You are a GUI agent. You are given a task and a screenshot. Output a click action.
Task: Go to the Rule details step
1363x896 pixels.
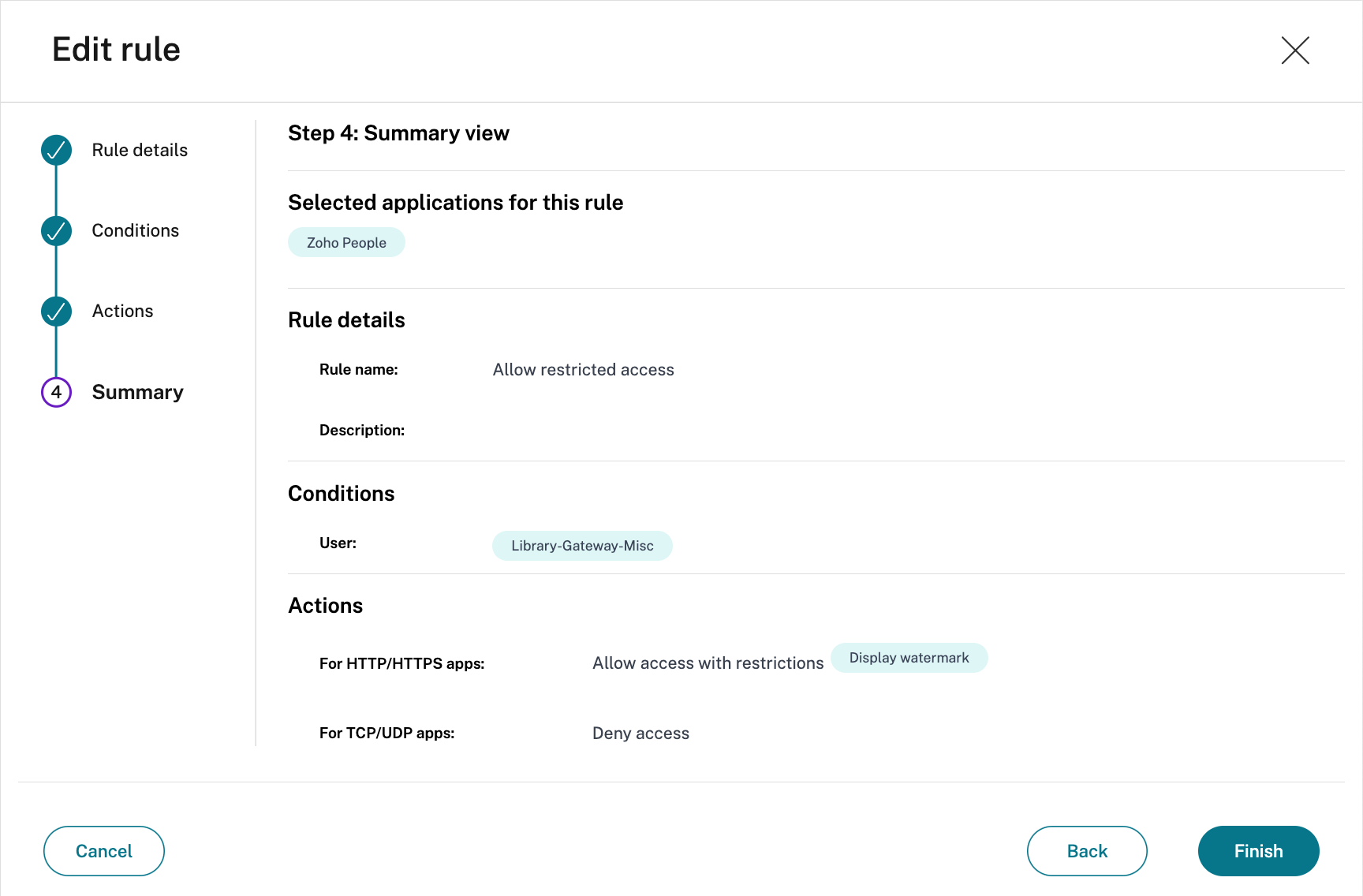pyautogui.click(x=140, y=150)
